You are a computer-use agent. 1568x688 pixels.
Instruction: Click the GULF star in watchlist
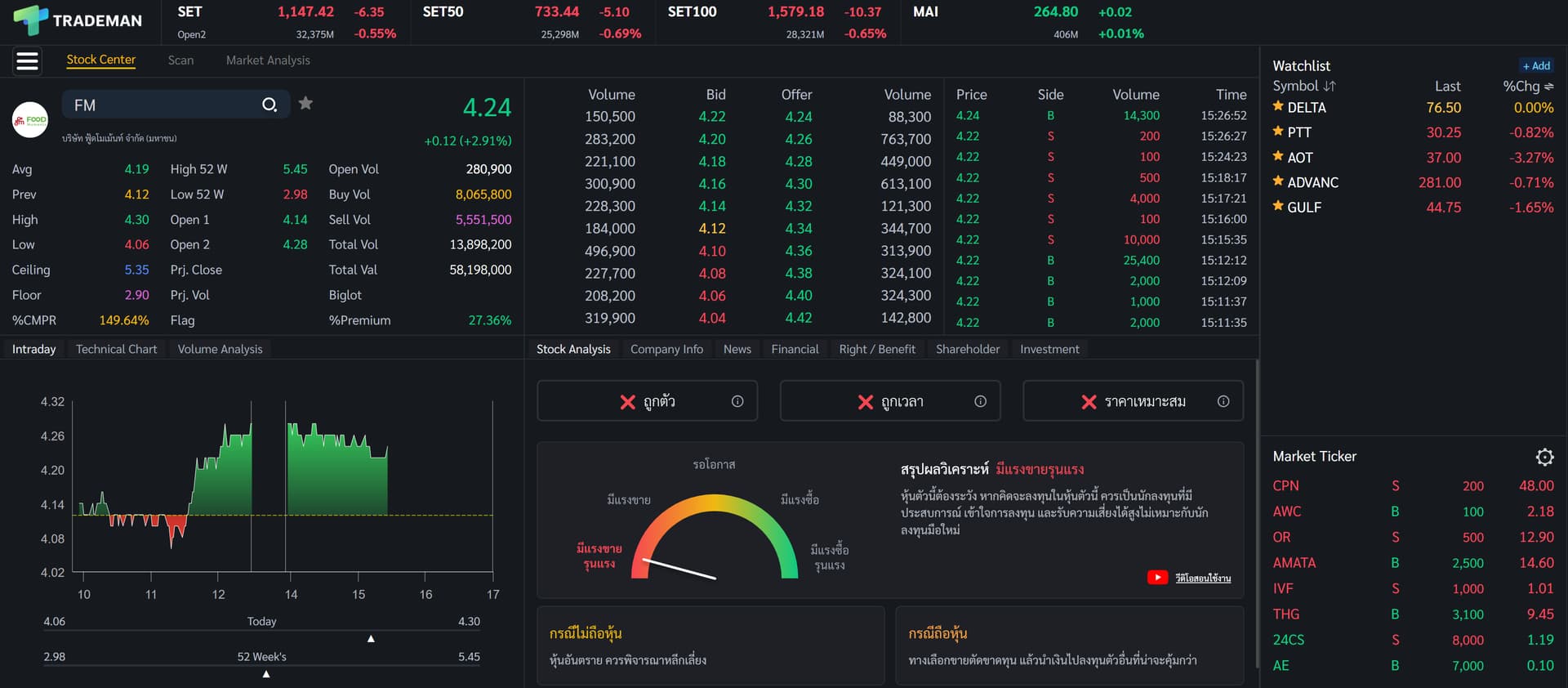pos(1279,206)
